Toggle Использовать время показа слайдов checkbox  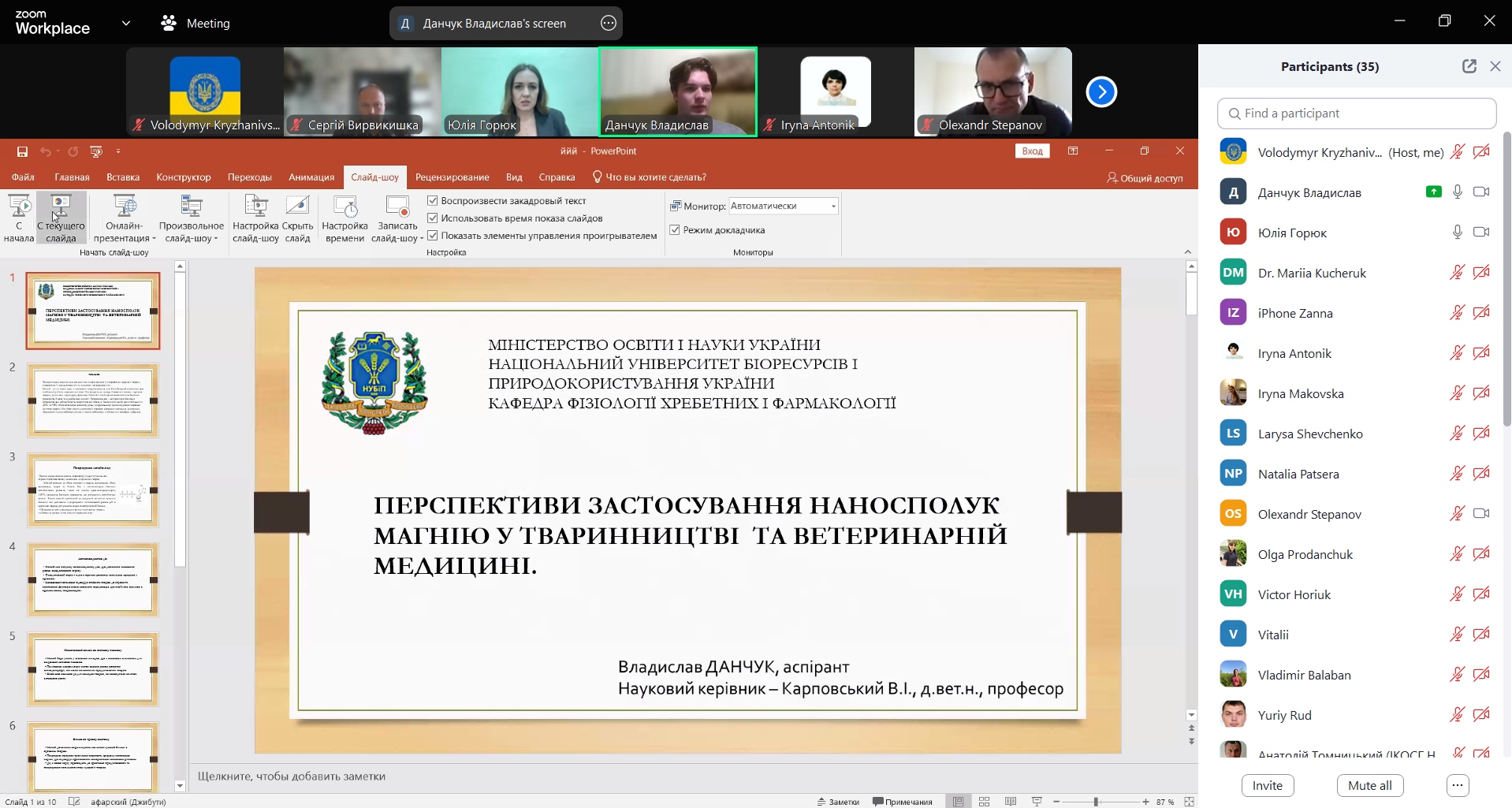coord(433,218)
